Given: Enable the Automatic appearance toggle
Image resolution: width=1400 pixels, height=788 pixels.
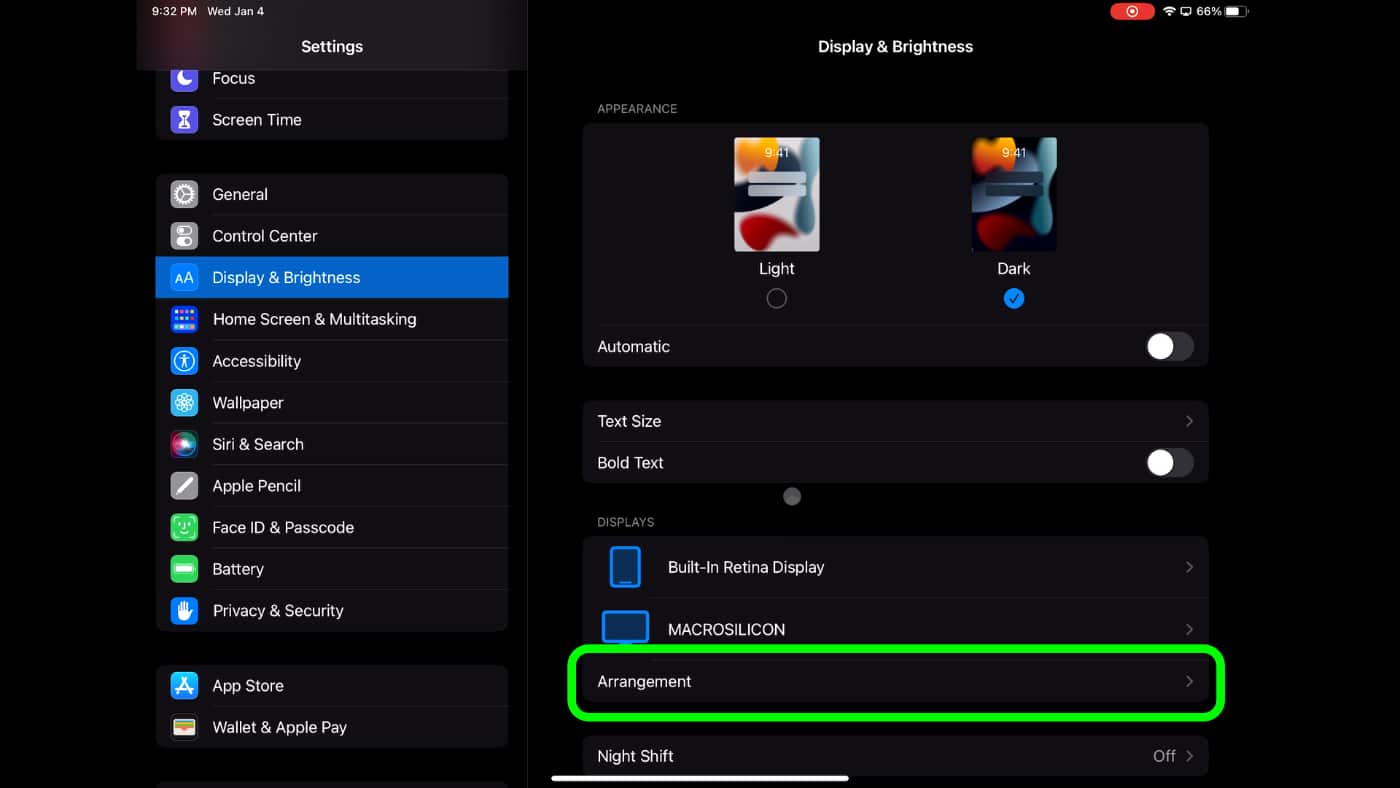Looking at the screenshot, I should [x=1169, y=347].
